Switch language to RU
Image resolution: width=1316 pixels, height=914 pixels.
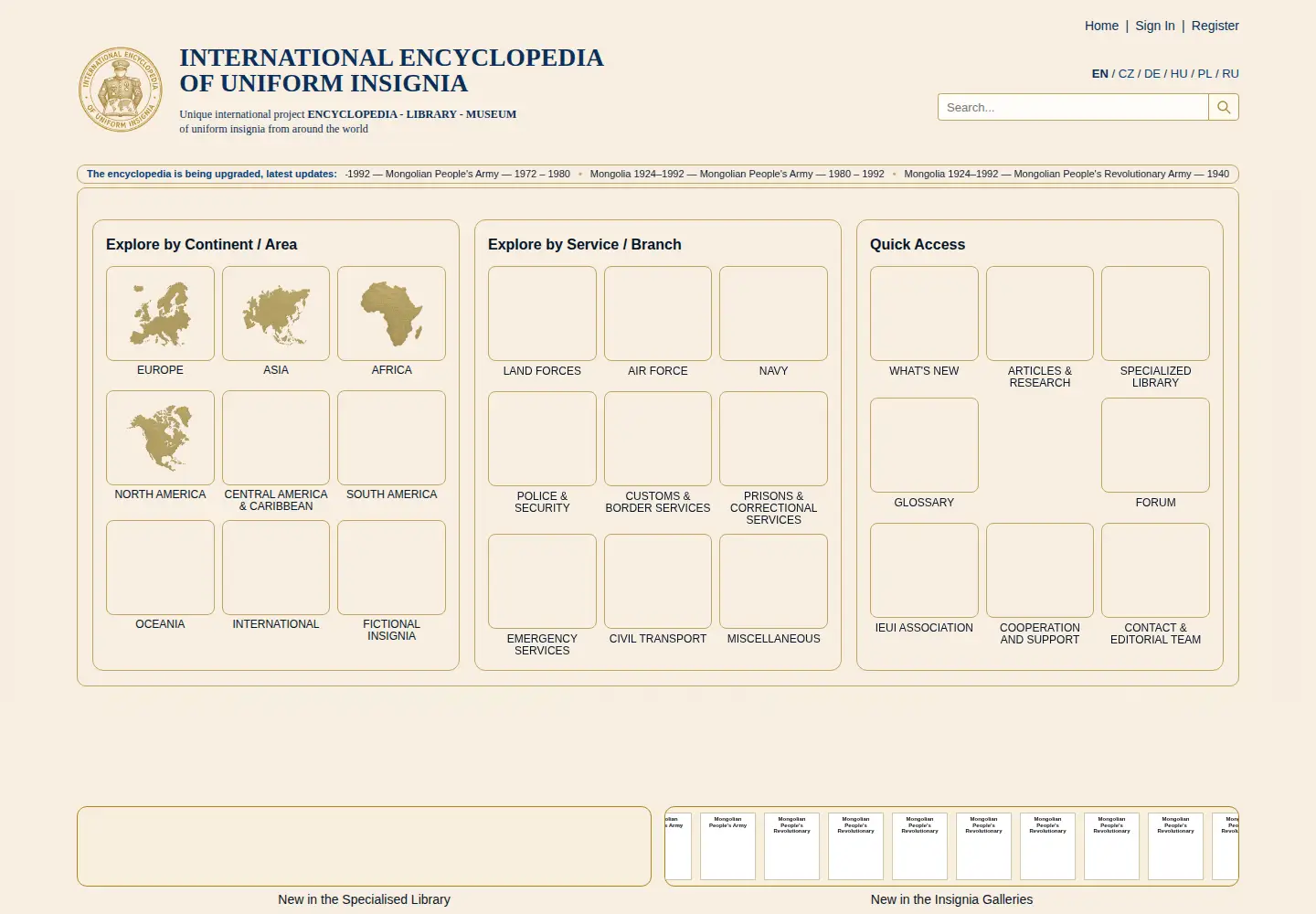[1230, 73]
